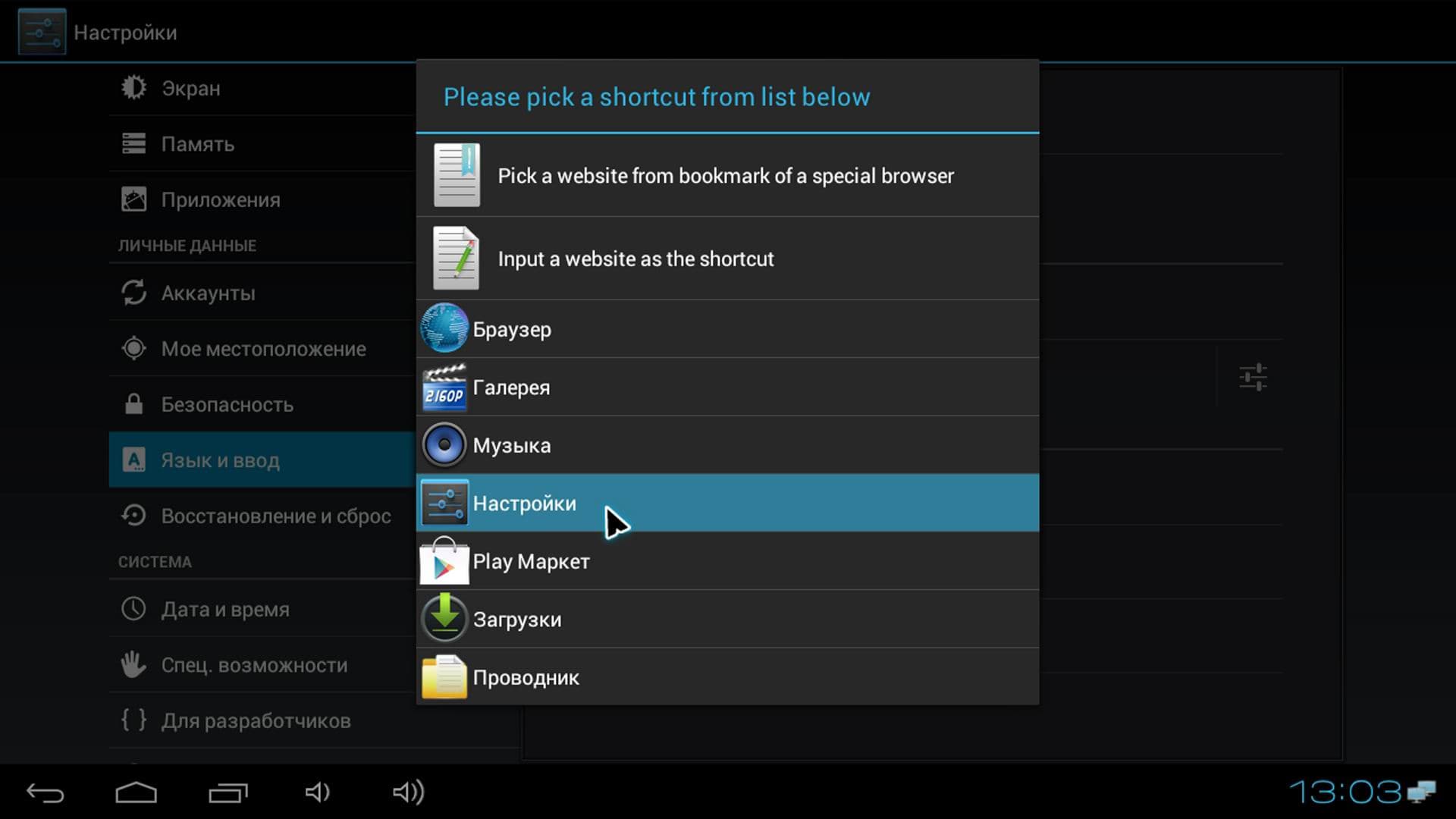Open Дата и время settings

click(x=225, y=610)
